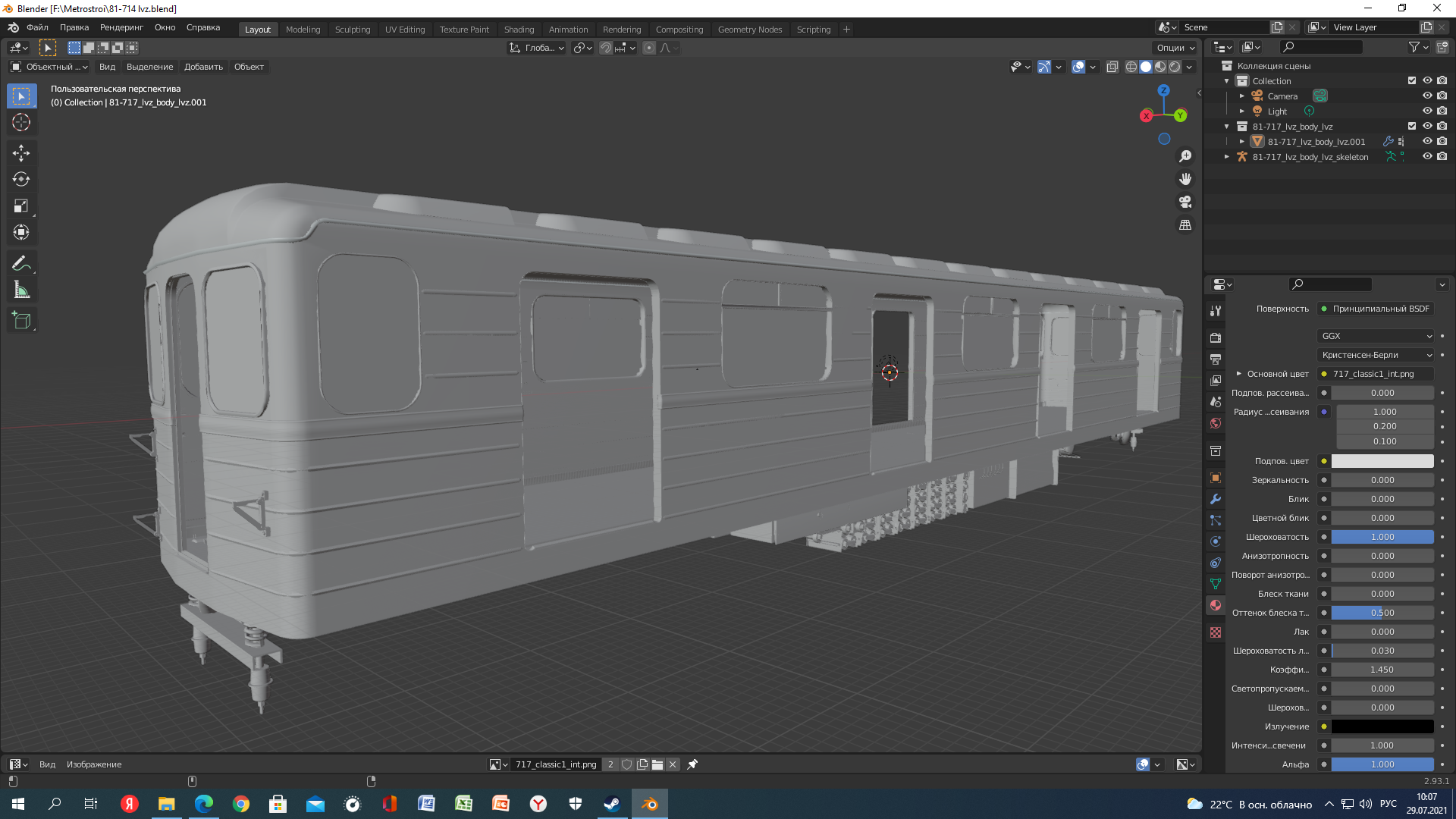
Task: Click the Добавить header menu button
Action: click(x=203, y=67)
